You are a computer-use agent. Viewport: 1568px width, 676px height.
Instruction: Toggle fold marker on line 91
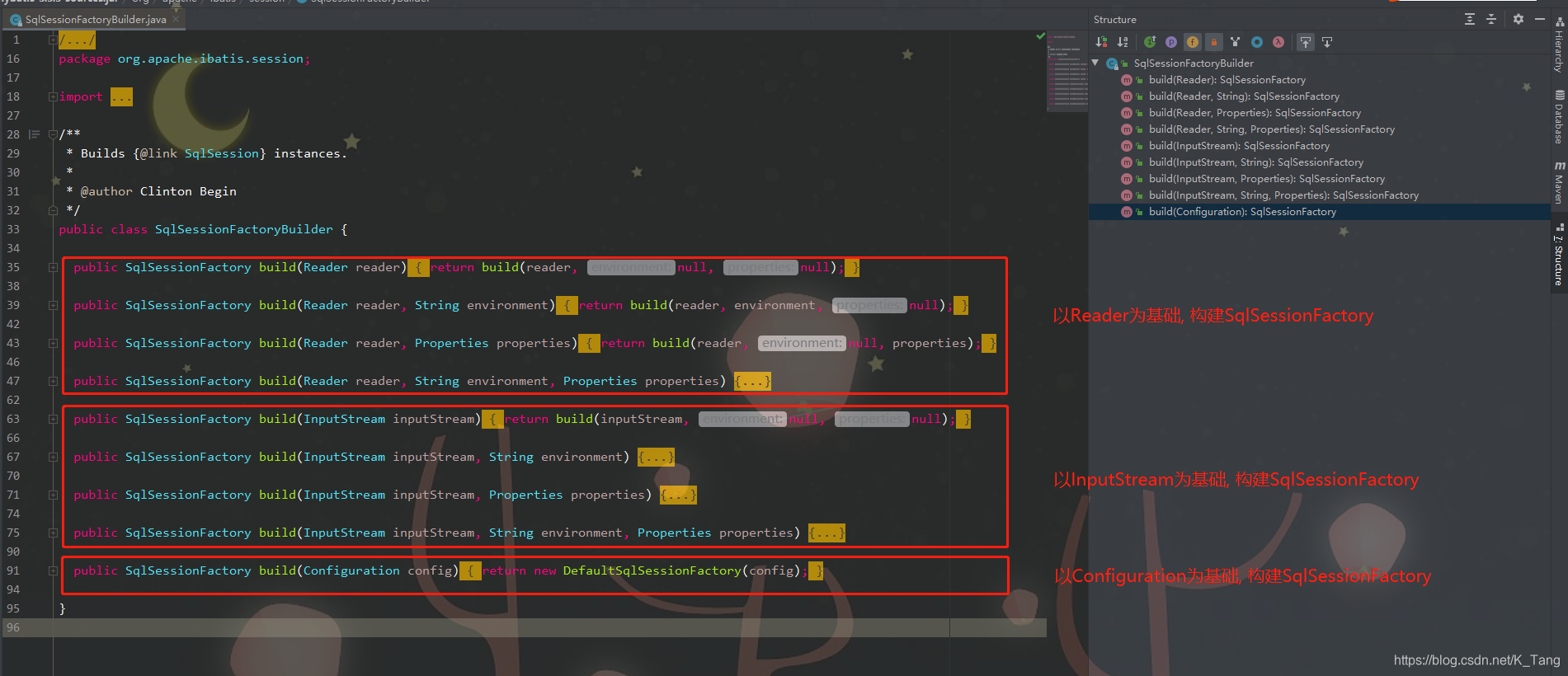53,570
